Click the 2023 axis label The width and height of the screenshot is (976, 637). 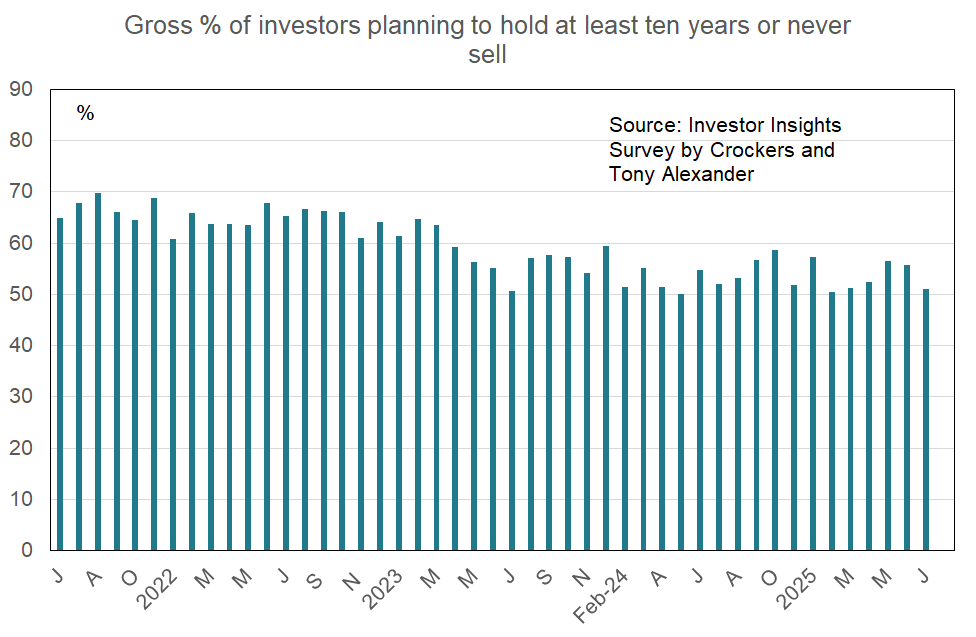(382, 588)
